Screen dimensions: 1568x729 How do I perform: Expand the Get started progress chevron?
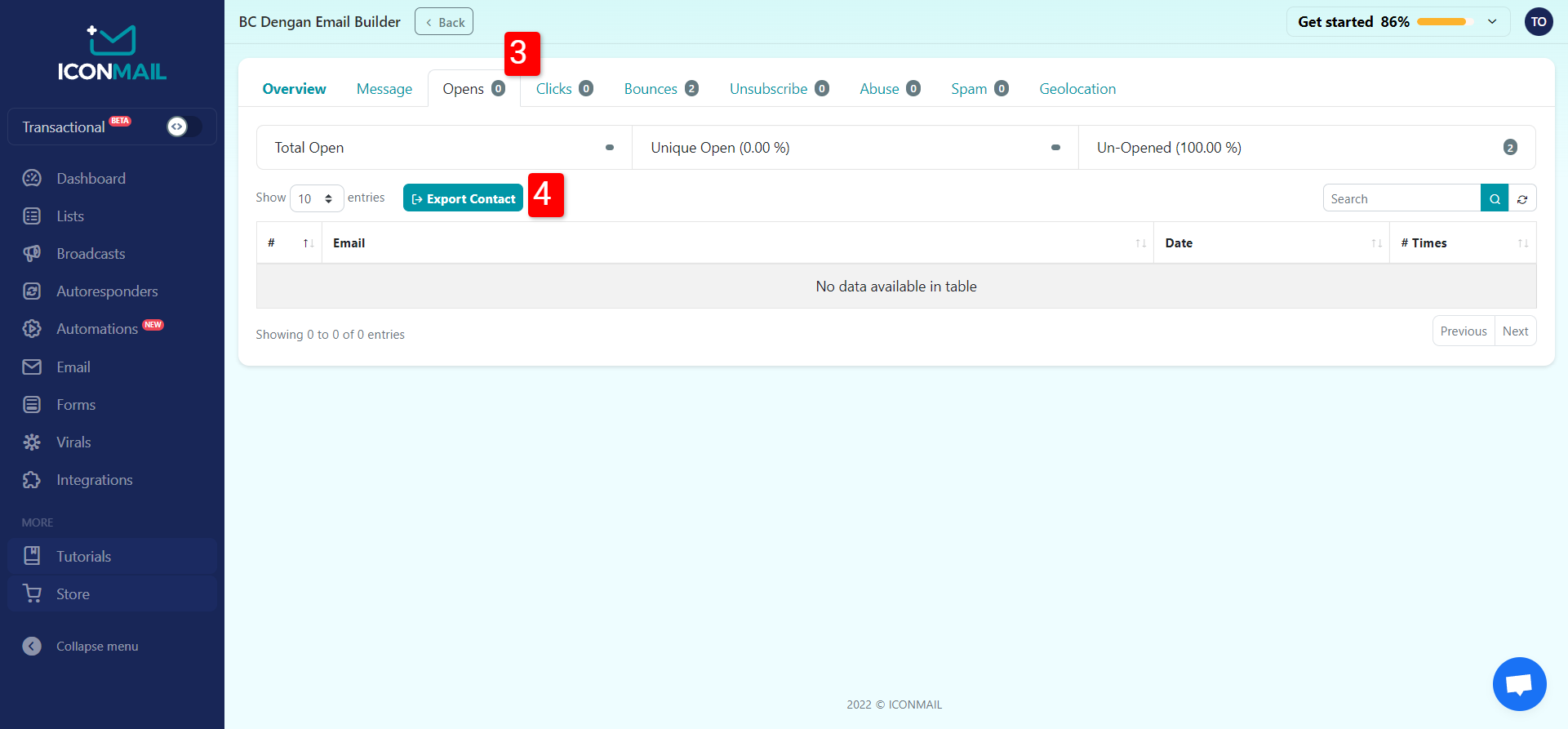(x=1492, y=22)
